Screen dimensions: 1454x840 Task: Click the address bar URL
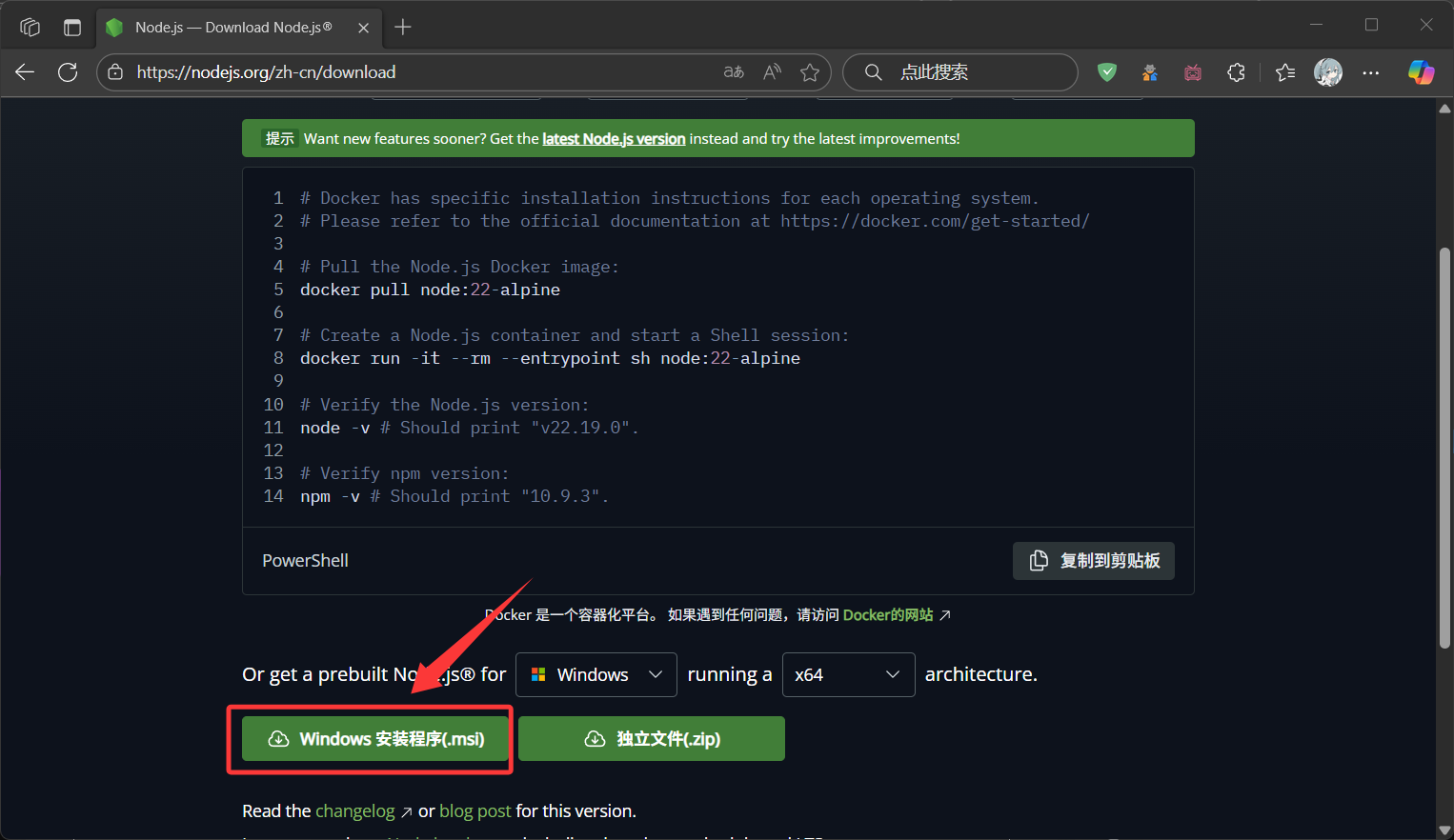pyautogui.click(x=266, y=72)
